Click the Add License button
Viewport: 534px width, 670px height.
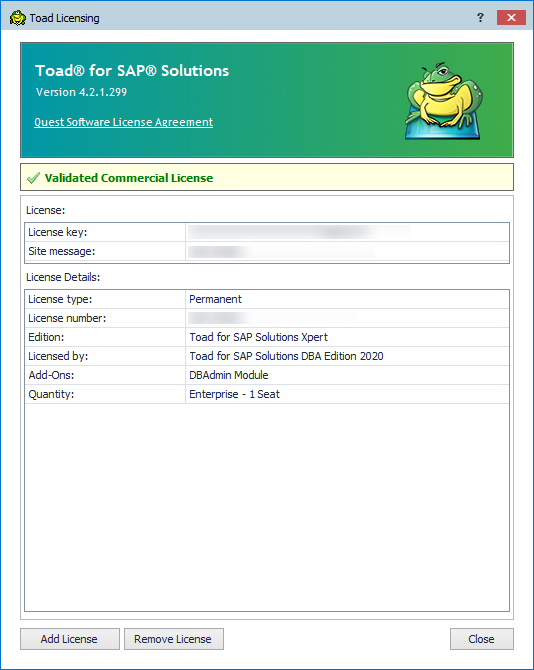(x=70, y=639)
